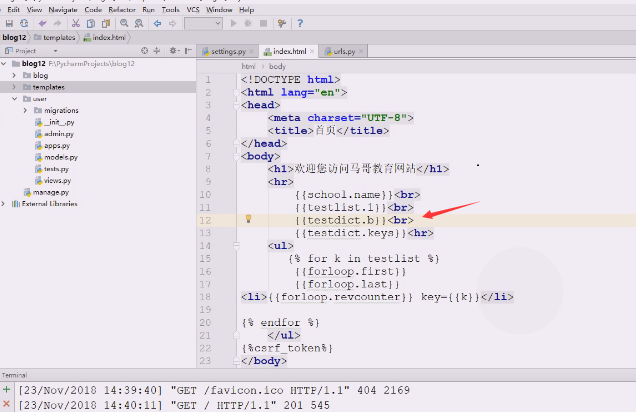Click the Stop square icon

click(x=263, y=24)
